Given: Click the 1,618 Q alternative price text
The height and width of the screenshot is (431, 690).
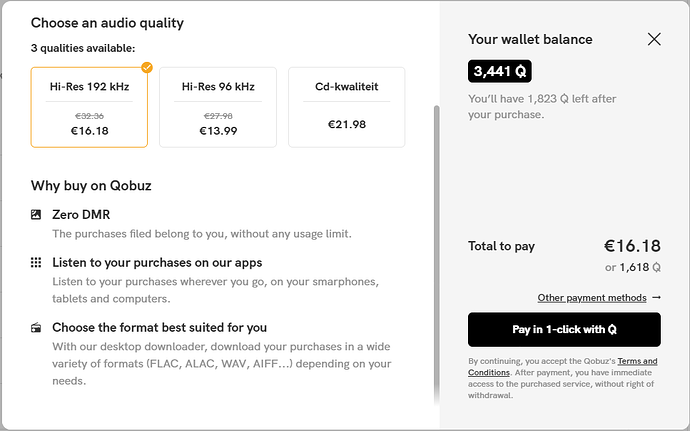Looking at the screenshot, I should [640, 268].
